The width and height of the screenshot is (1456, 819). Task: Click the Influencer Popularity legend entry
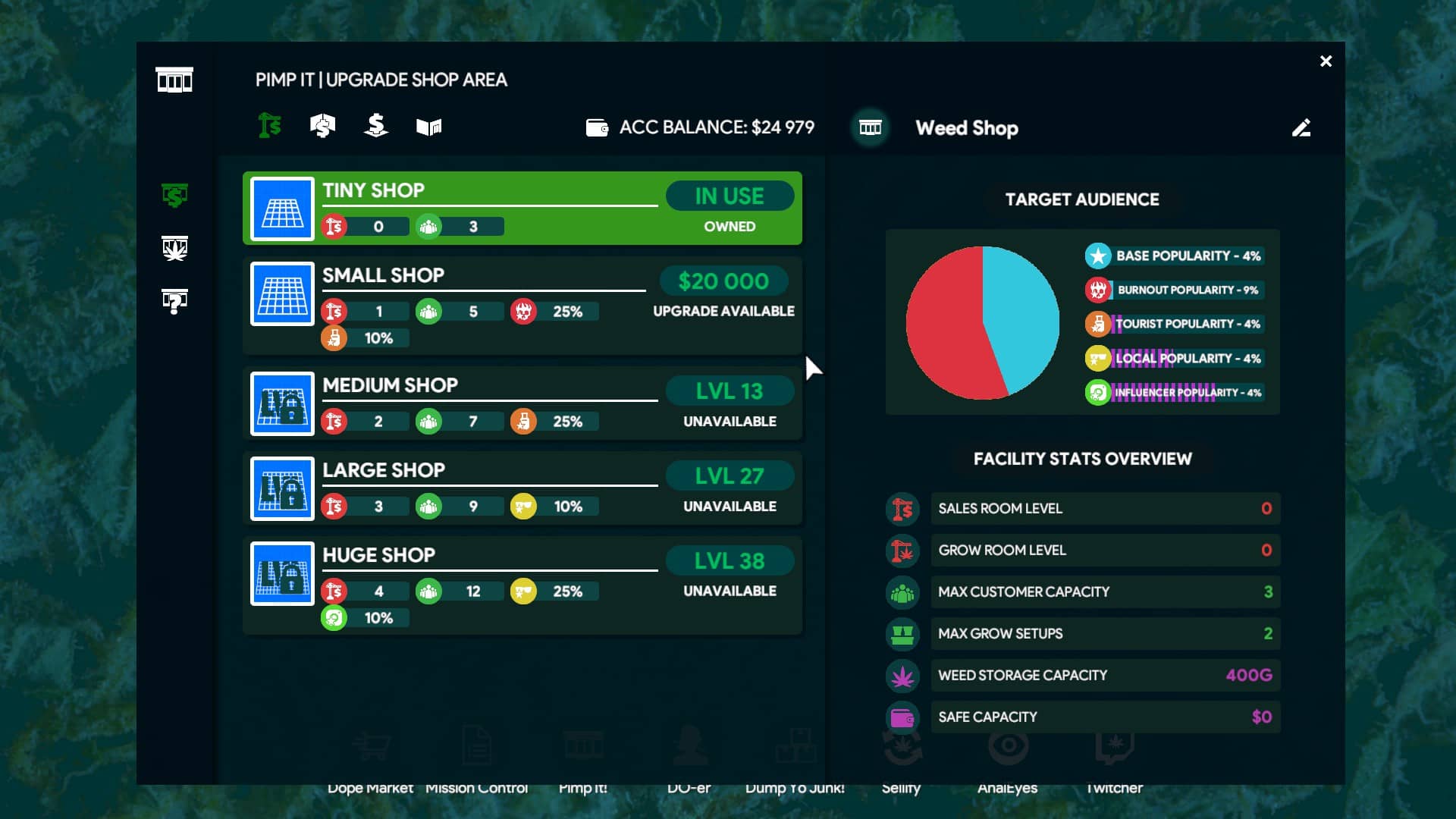tap(1174, 392)
